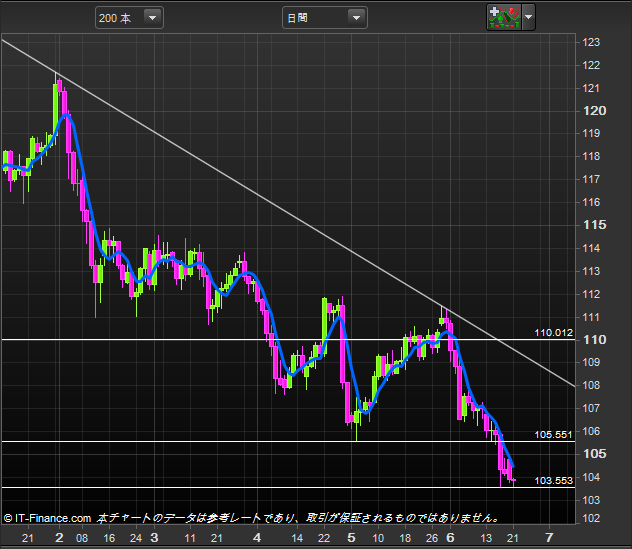Screen dimensions: 632x549
Task: Click month 3 label on time axis
Action: pos(154,537)
